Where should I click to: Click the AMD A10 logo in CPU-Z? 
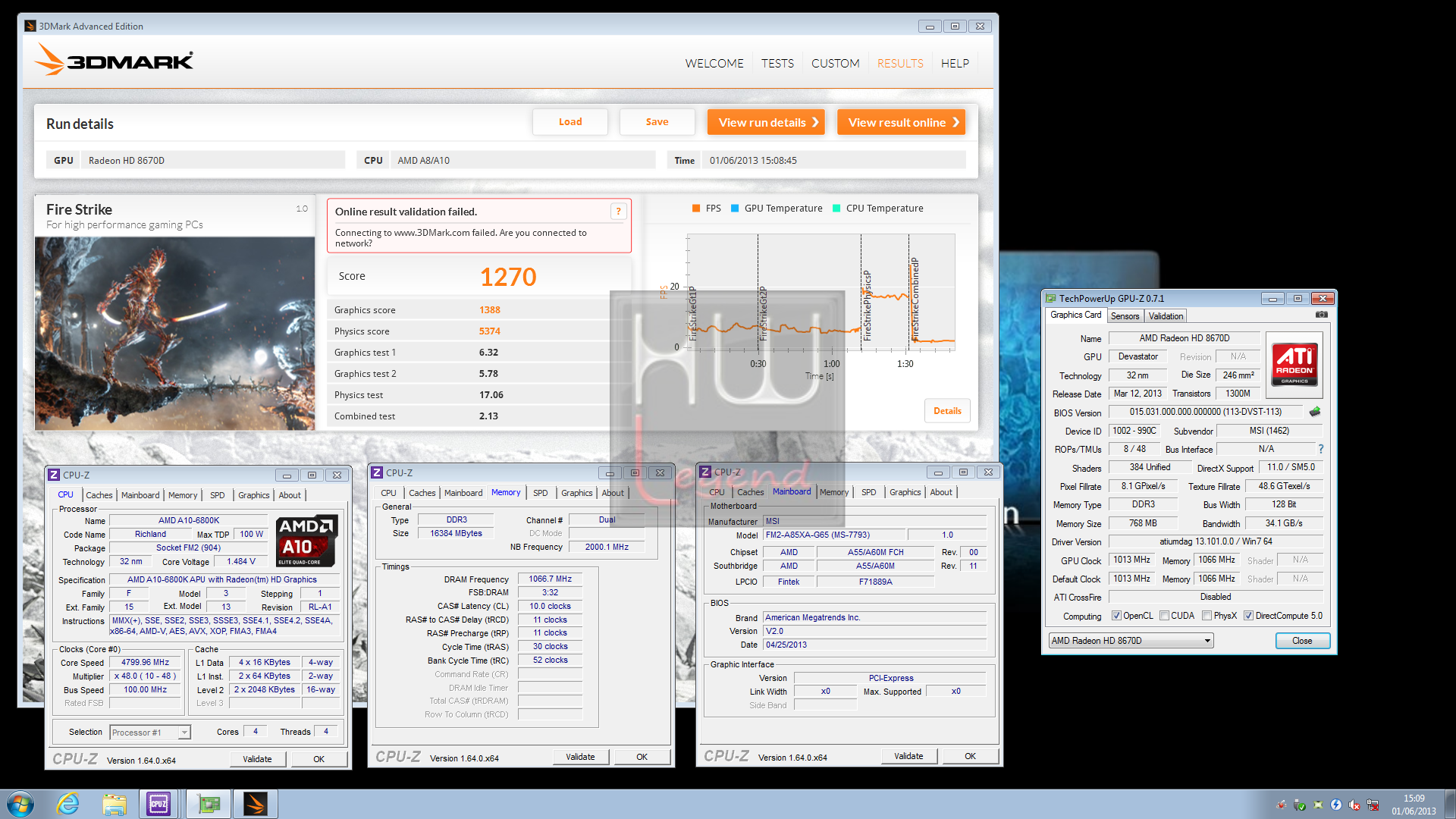click(x=307, y=541)
